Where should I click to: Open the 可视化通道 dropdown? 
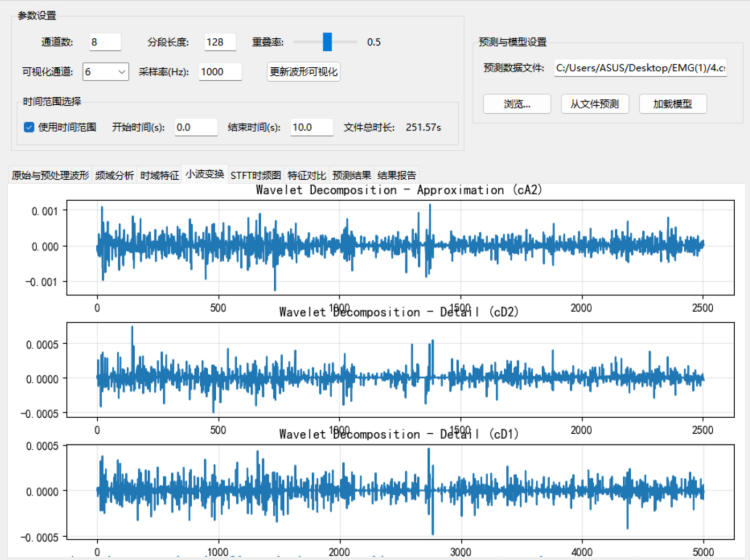coord(105,72)
